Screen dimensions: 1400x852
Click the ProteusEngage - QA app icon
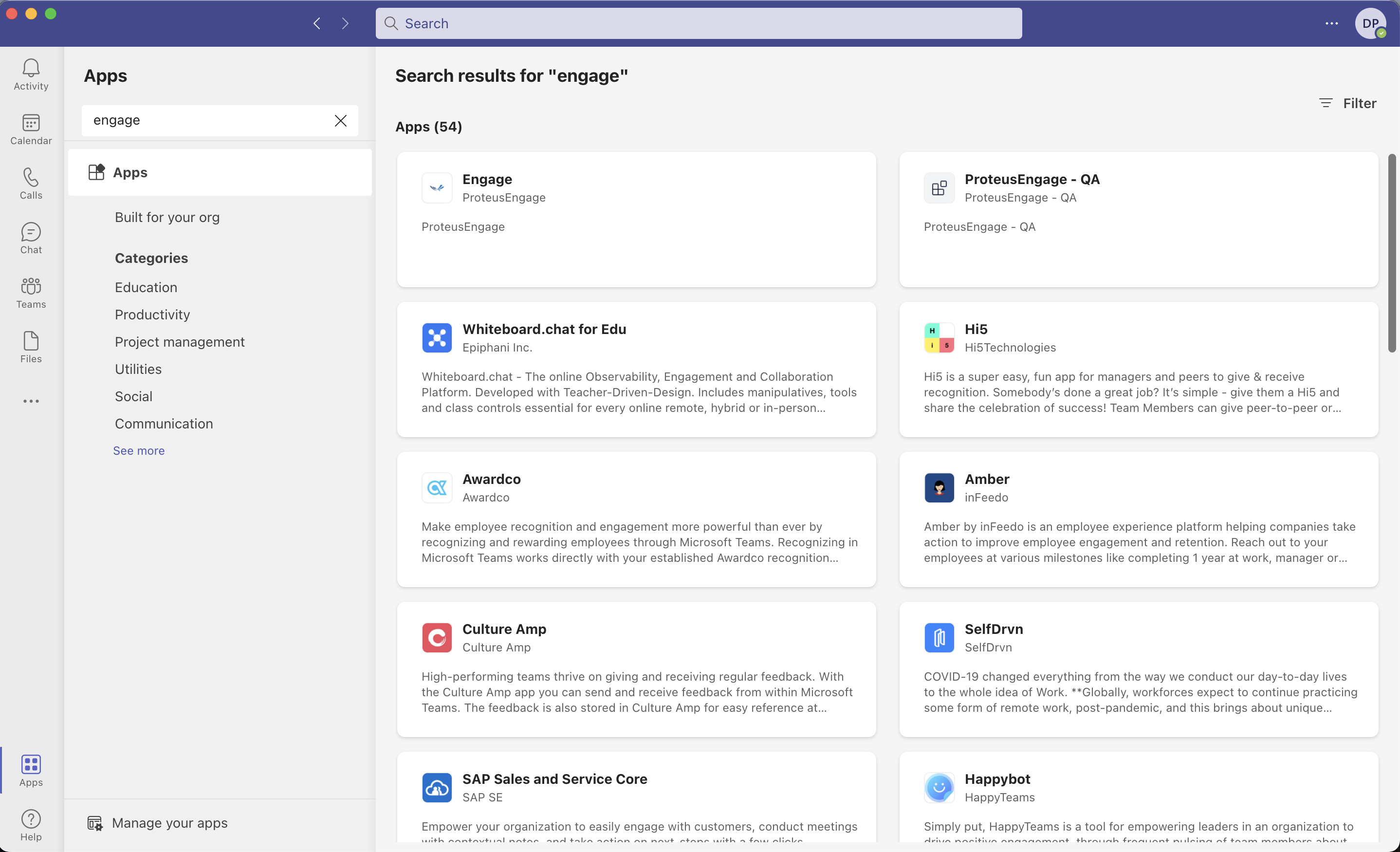(x=939, y=187)
